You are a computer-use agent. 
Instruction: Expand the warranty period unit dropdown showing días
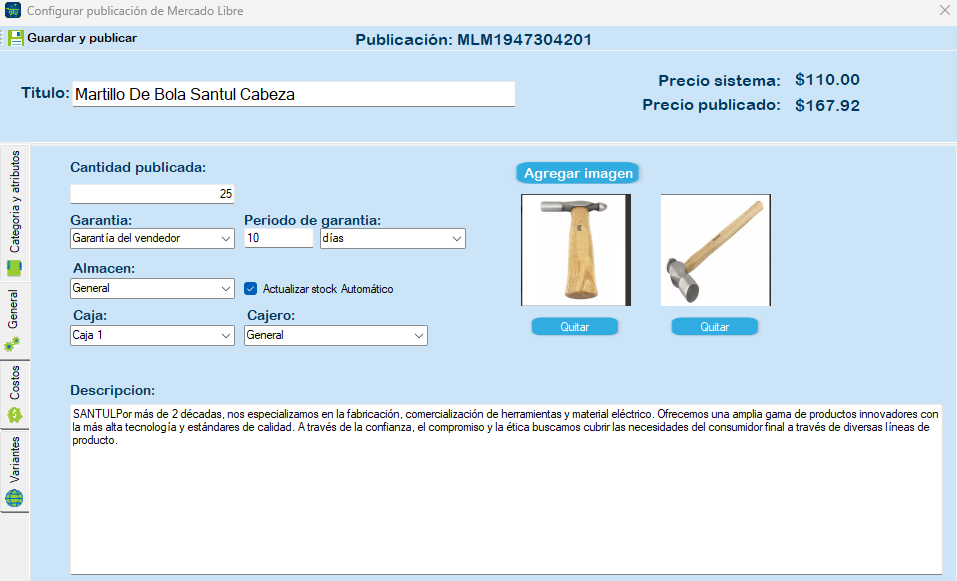(x=392, y=239)
